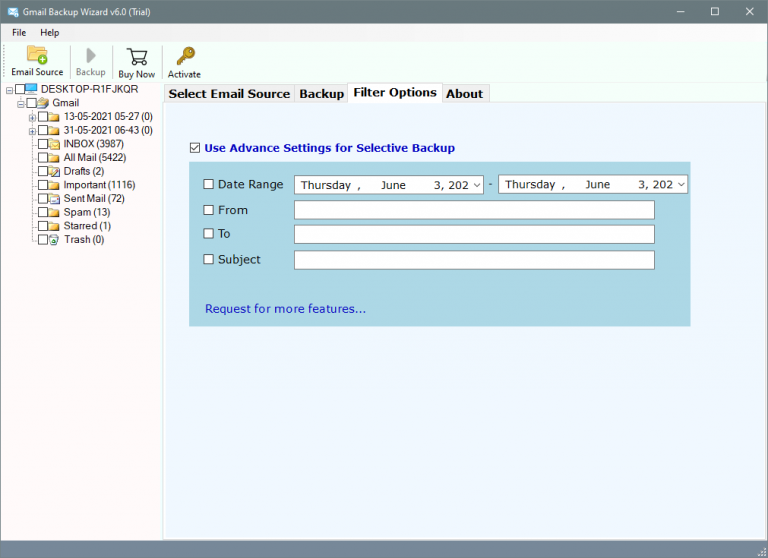Click the Activate key icon
Image resolution: width=768 pixels, height=558 pixels.
click(186, 56)
